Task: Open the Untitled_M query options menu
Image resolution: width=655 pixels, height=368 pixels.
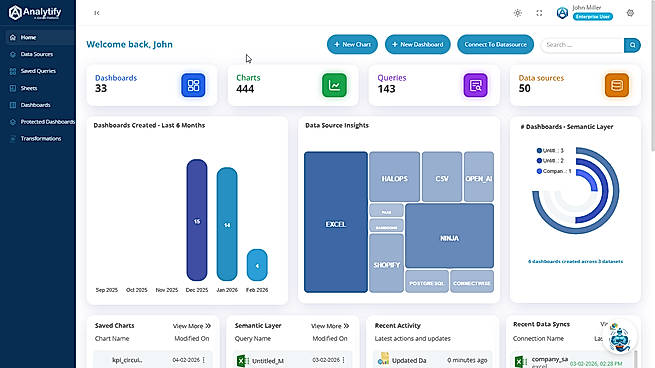Action: tap(343, 360)
